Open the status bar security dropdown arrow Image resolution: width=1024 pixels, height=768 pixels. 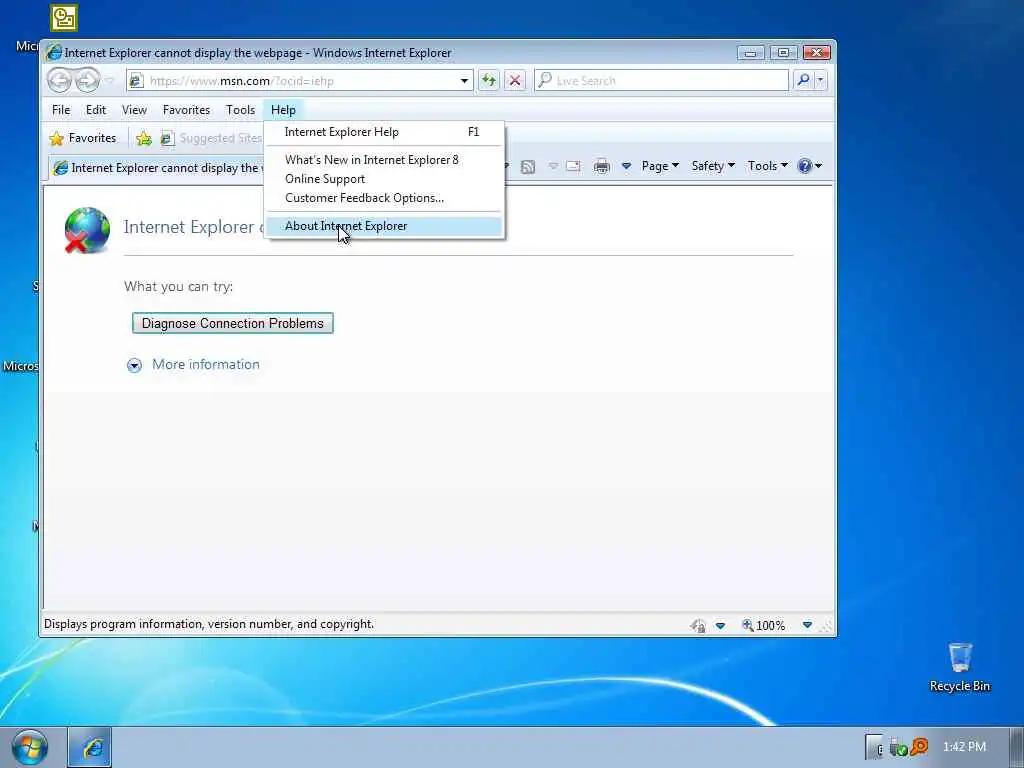[x=720, y=626]
